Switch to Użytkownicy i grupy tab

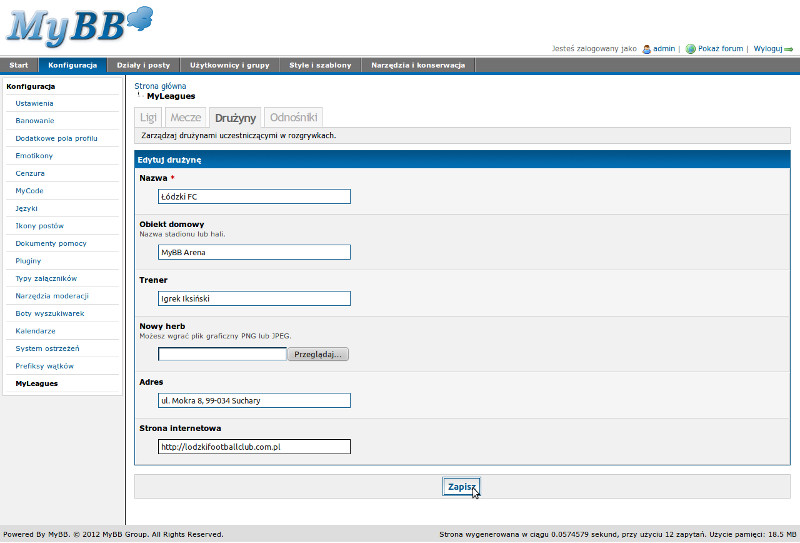[229, 65]
